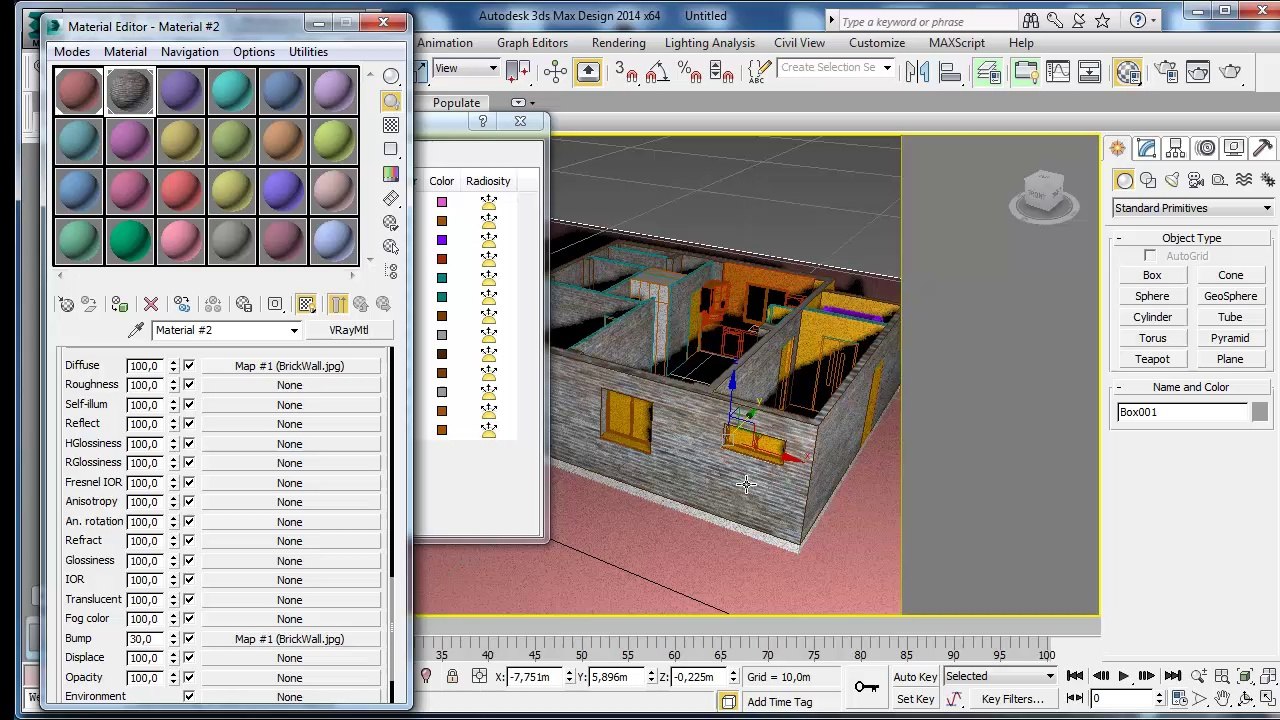Open Angle Snap toggle in main toolbar
This screenshot has width=1280, height=720.
[657, 71]
